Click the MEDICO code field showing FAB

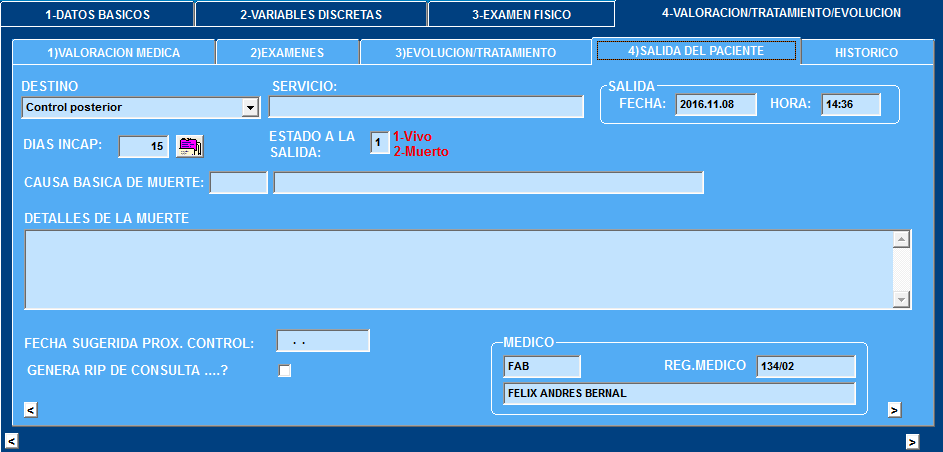pyautogui.click(x=542, y=366)
